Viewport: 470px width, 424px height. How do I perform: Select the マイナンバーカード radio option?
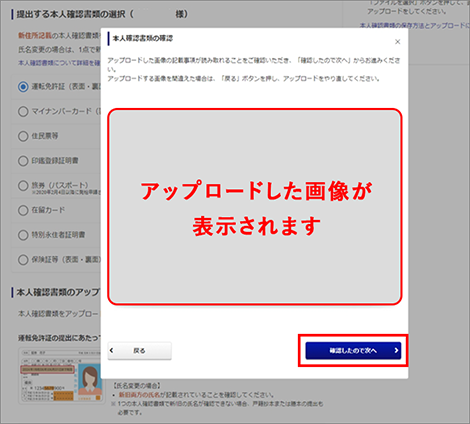click(x=23, y=111)
